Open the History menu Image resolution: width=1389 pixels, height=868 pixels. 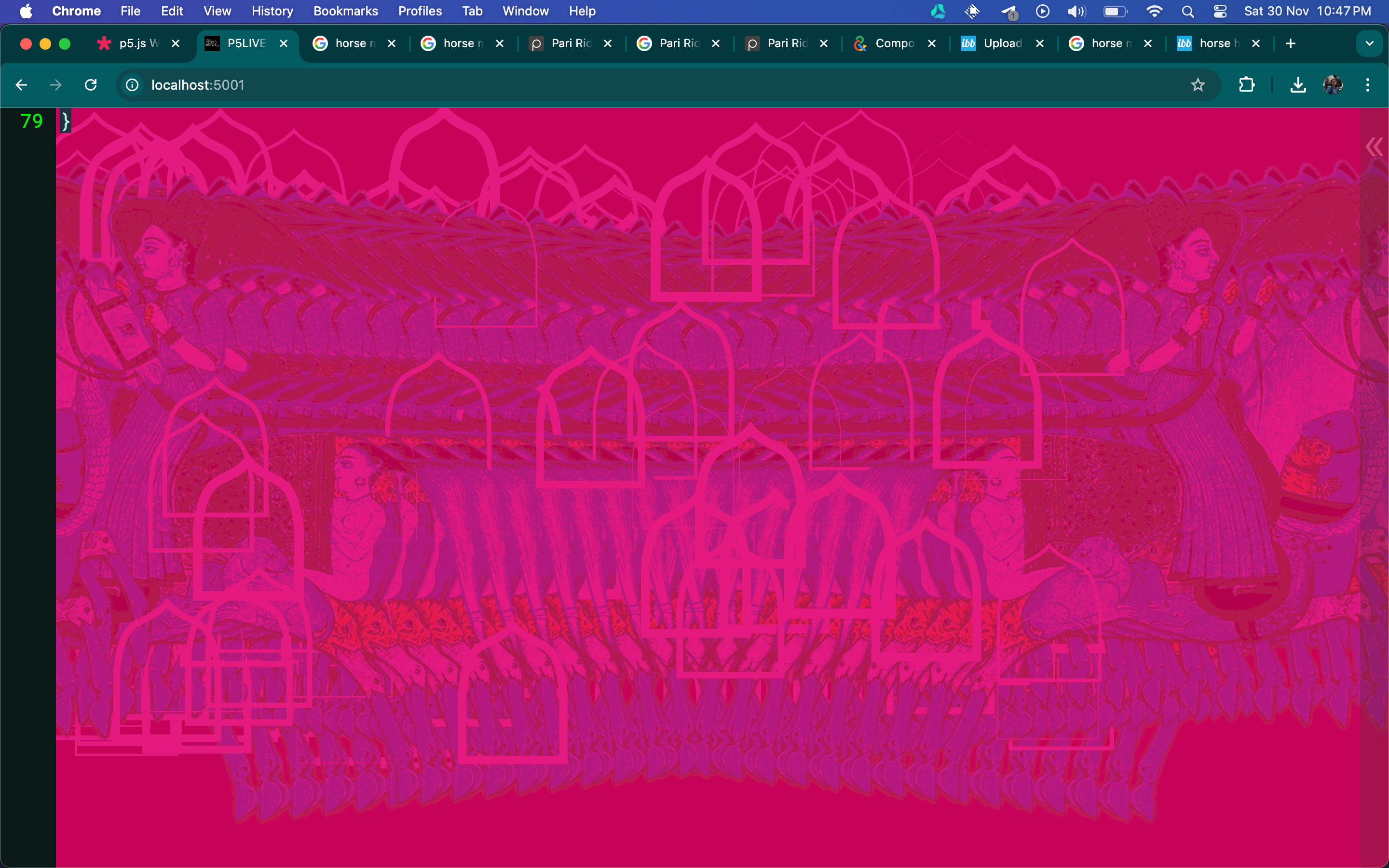(x=272, y=11)
